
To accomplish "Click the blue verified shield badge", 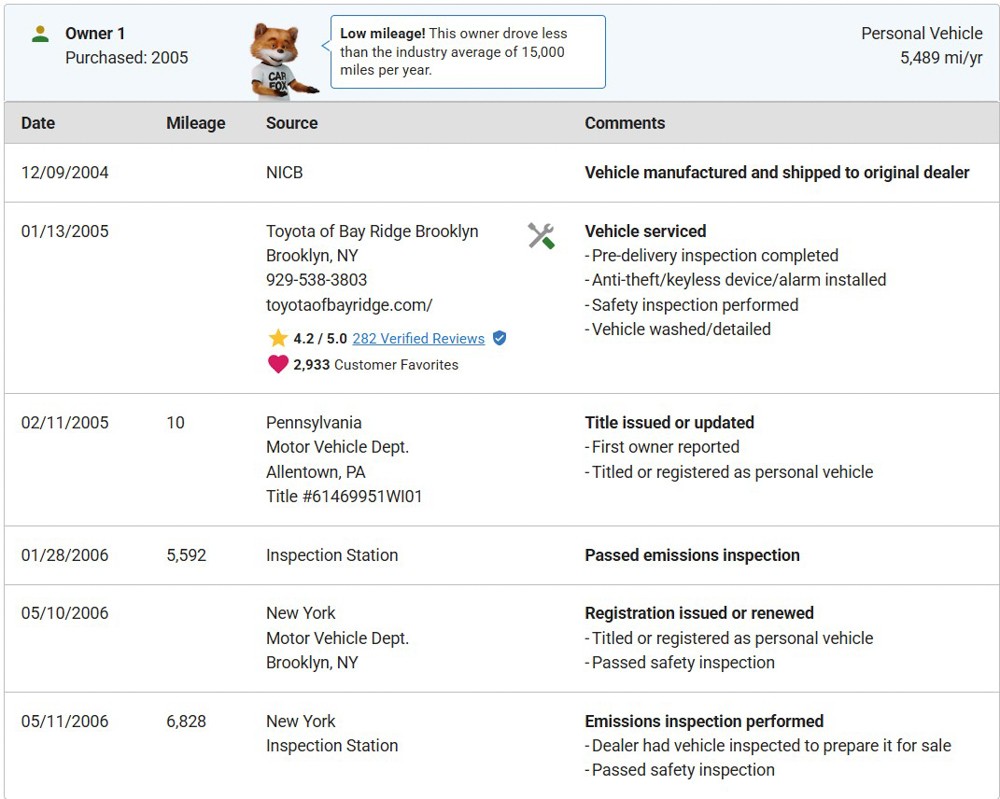I will tap(499, 338).
